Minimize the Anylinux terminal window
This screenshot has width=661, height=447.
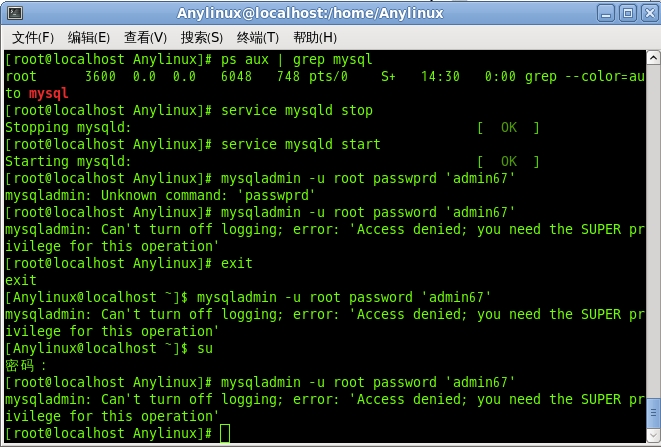(x=606, y=13)
